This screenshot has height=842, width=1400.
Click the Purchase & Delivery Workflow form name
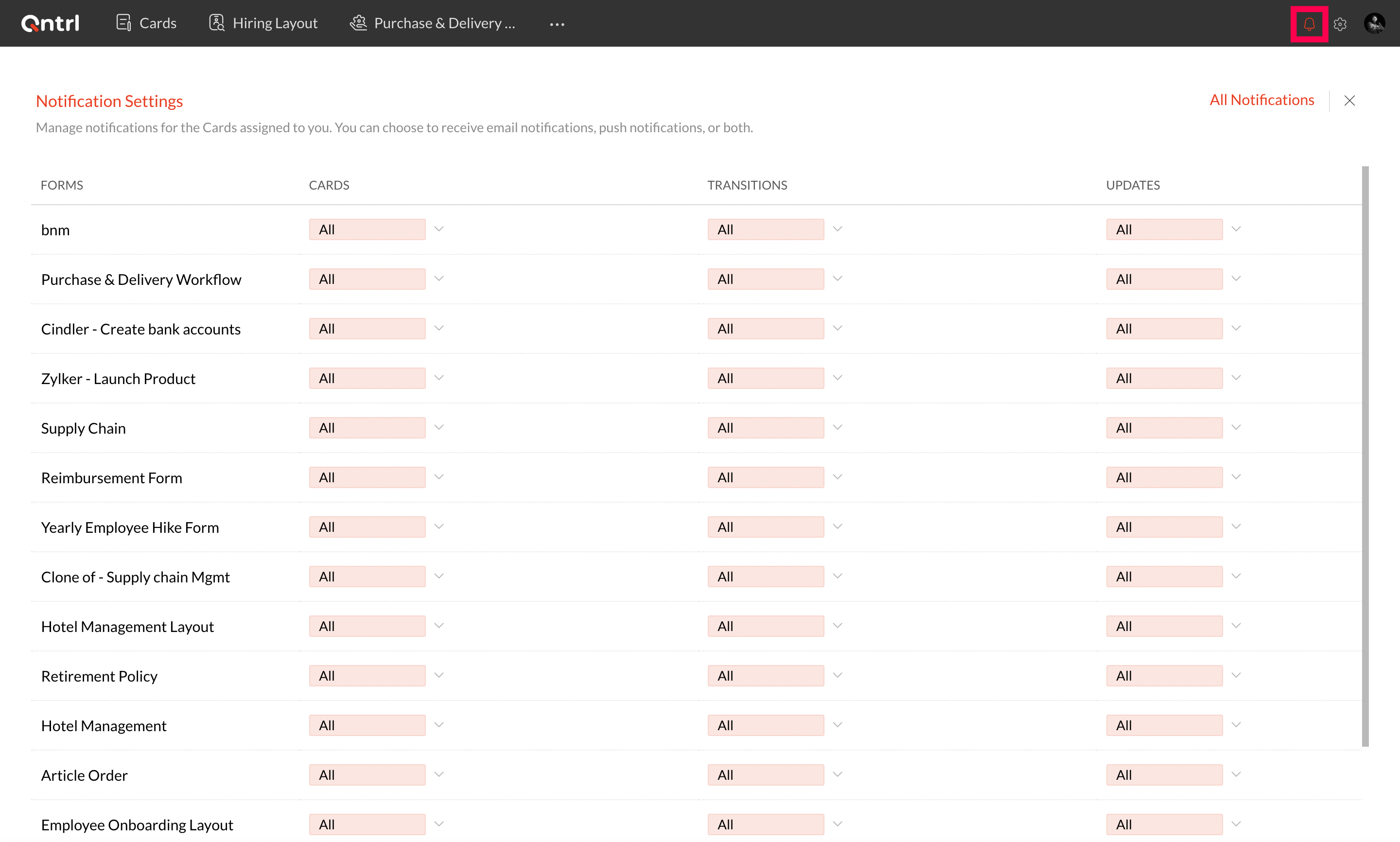click(140, 279)
